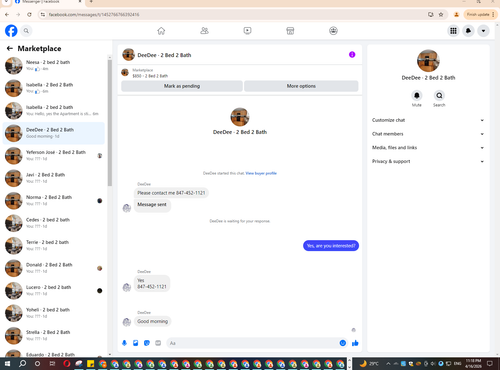Viewport: 500px width, 370px height.
Task: Expand Privacy & support section
Action: (428, 161)
